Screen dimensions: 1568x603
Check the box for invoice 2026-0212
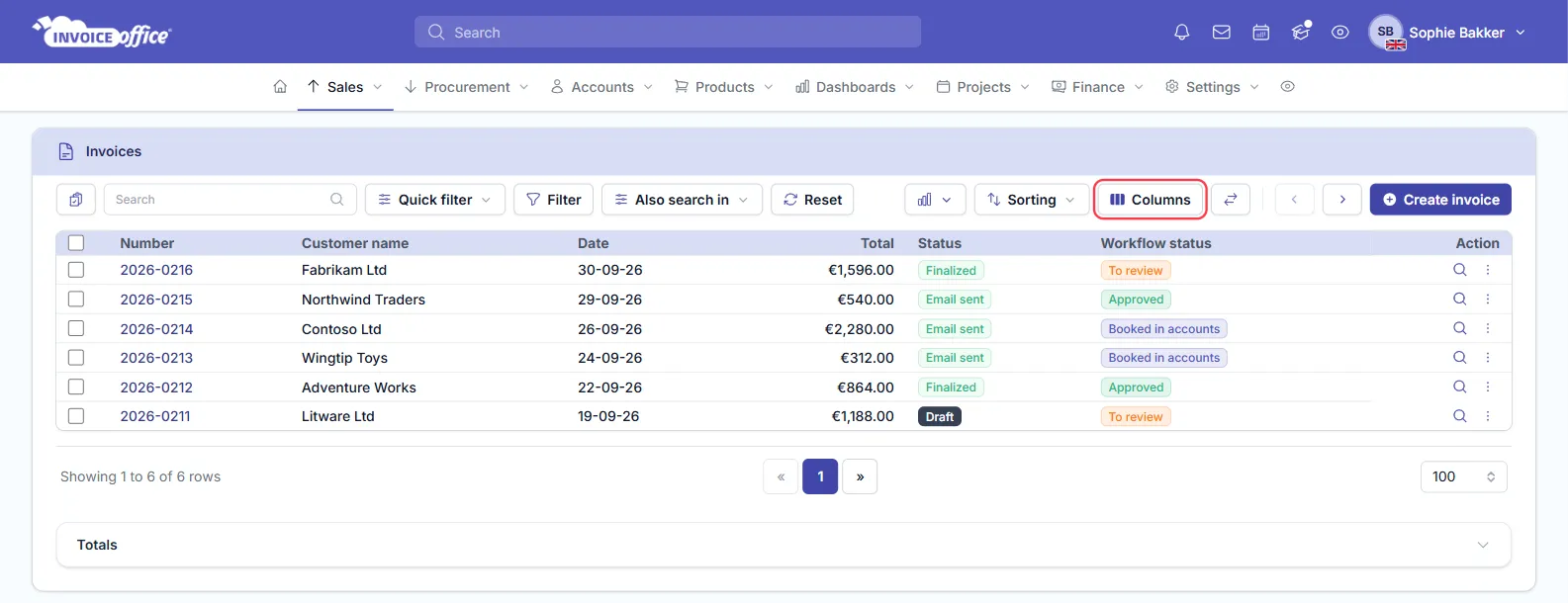(76, 387)
